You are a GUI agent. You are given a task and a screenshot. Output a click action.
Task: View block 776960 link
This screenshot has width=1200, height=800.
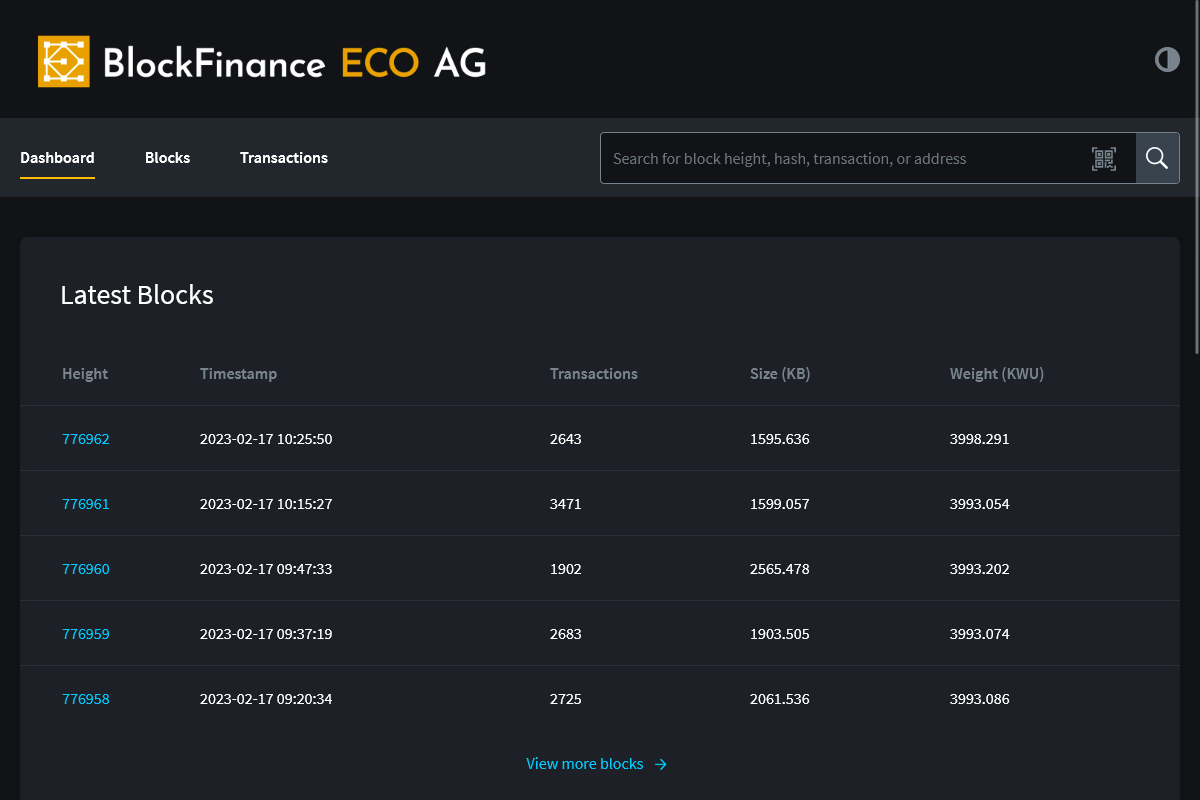click(x=86, y=569)
